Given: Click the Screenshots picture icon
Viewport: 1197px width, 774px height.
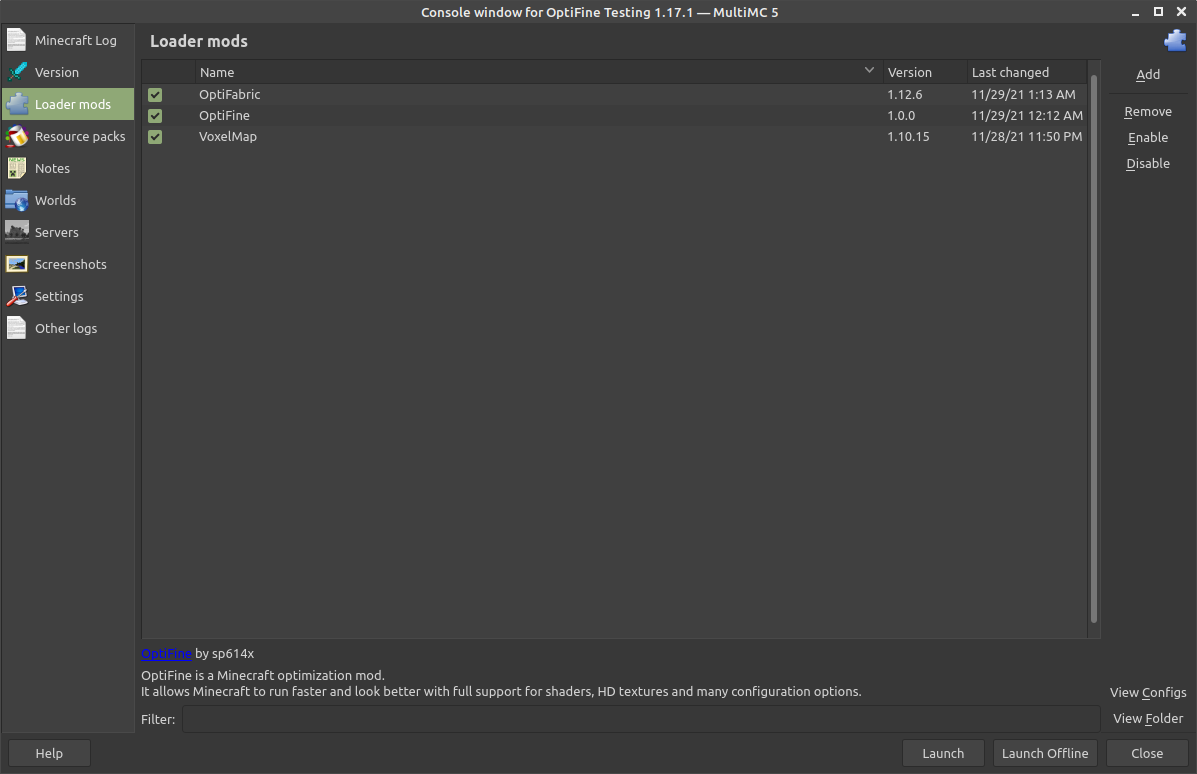Looking at the screenshot, I should click(x=16, y=264).
